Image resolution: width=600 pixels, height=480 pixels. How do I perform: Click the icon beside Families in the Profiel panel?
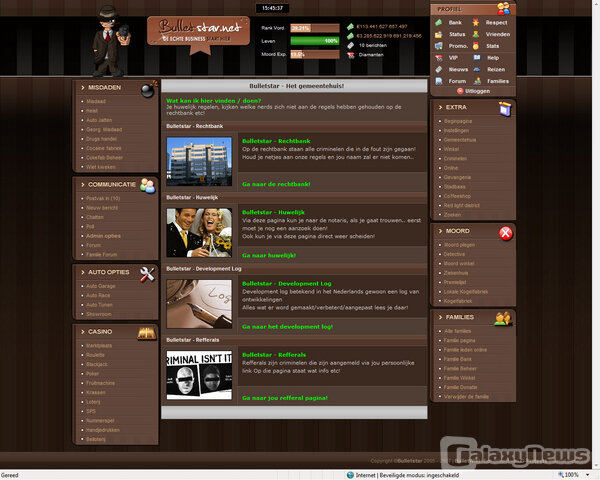(x=477, y=81)
